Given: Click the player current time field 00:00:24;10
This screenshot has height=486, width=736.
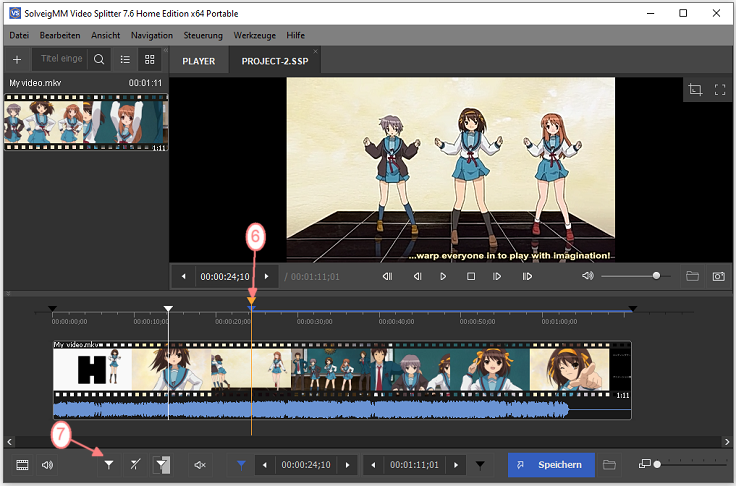Looking at the screenshot, I should (x=225, y=277).
